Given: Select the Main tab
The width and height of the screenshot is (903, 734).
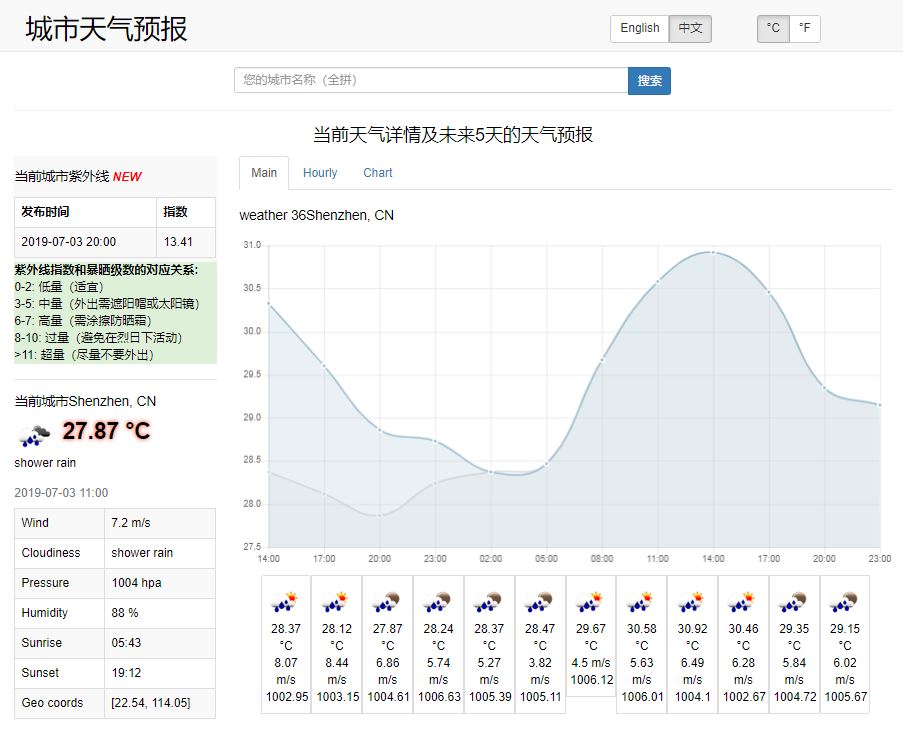Looking at the screenshot, I should coord(264,173).
